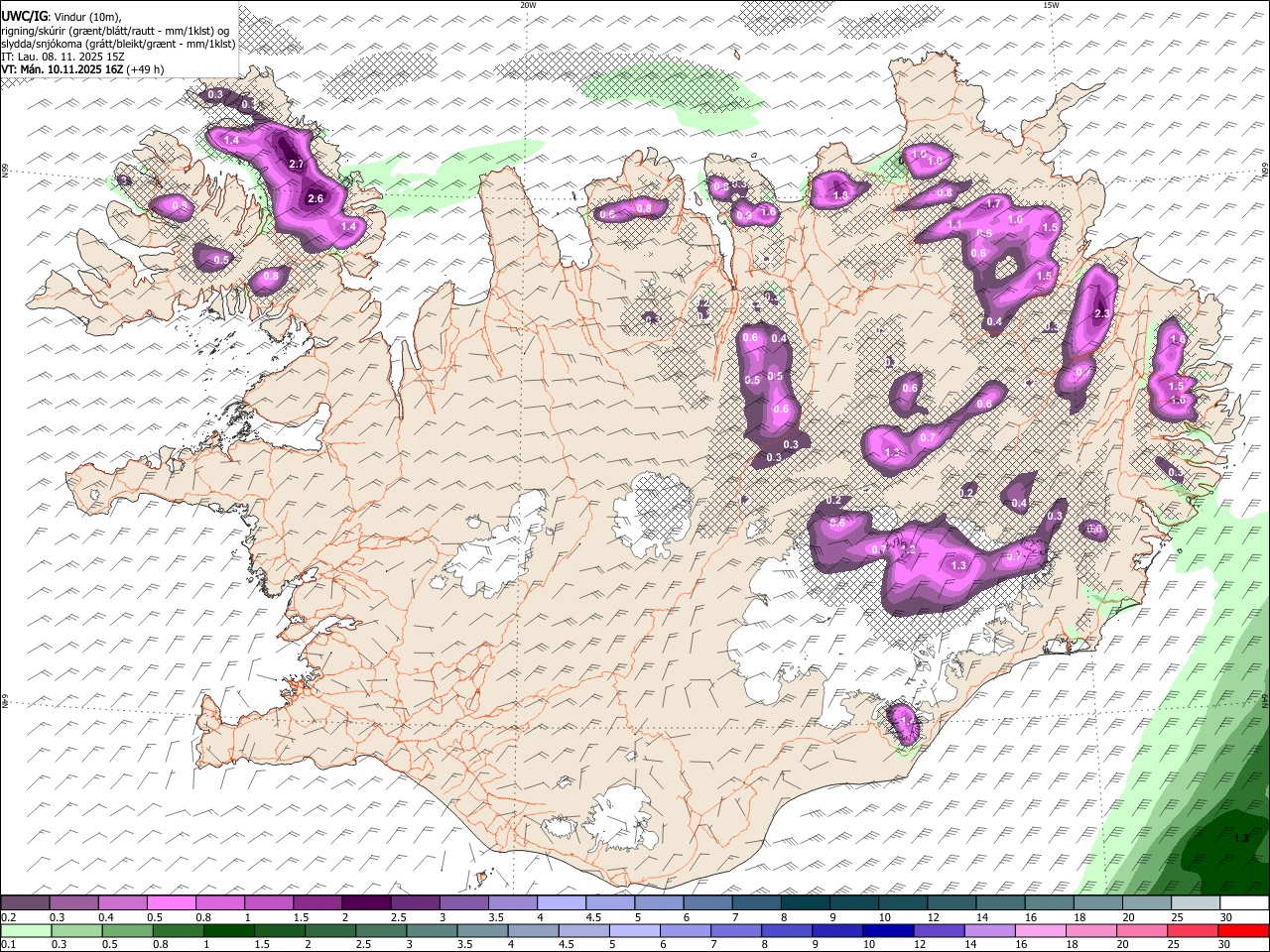
Task: Click the '0.1' label in lower legend row
Action: coord(8,944)
